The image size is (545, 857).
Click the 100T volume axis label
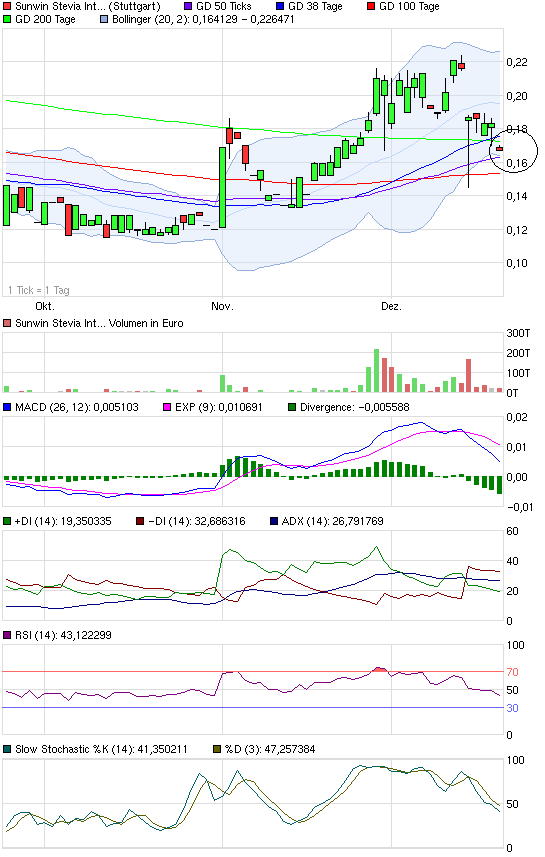pos(518,373)
